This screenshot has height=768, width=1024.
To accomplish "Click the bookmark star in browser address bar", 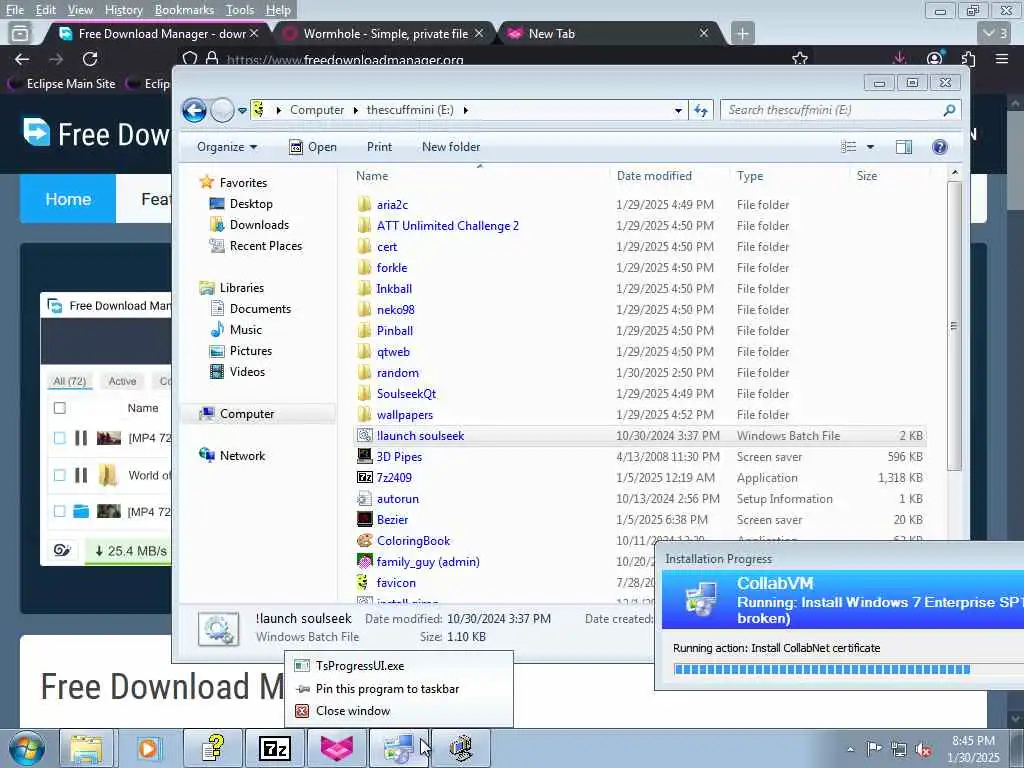I will click(x=799, y=59).
